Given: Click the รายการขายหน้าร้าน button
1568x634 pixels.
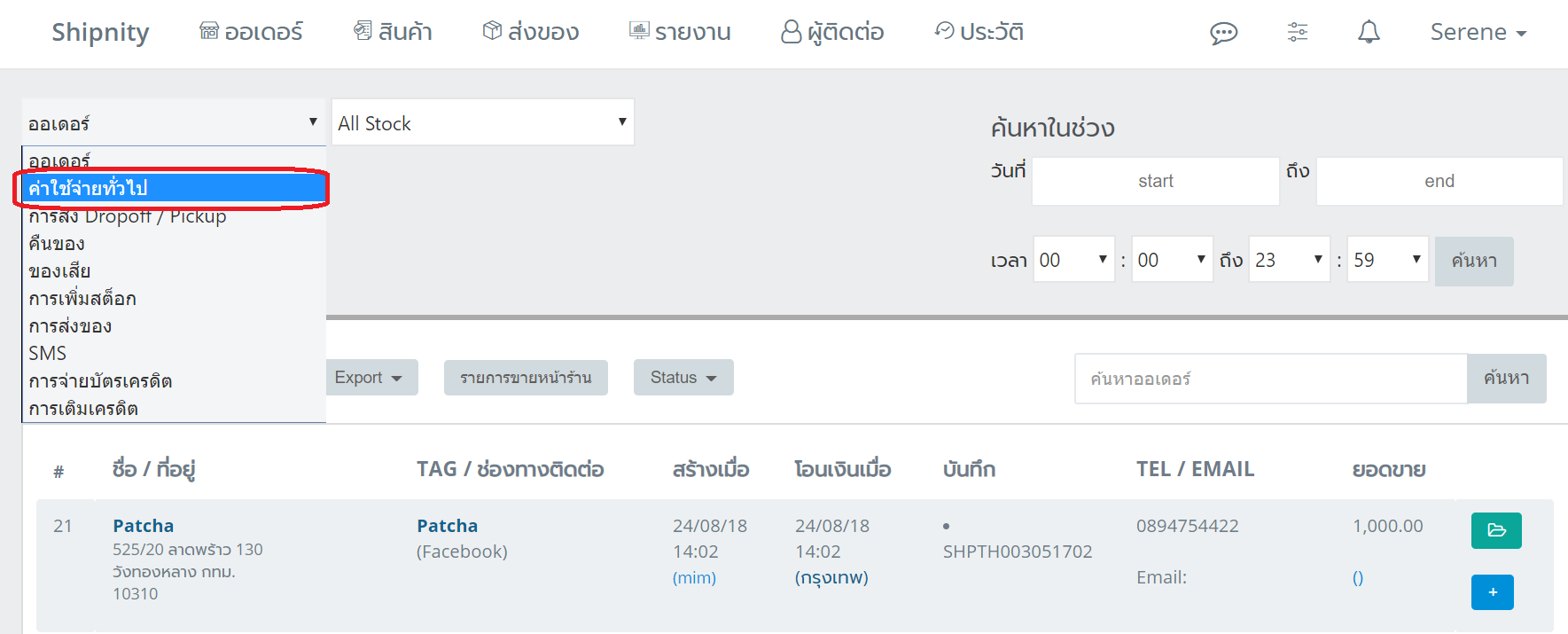Looking at the screenshot, I should [x=526, y=378].
